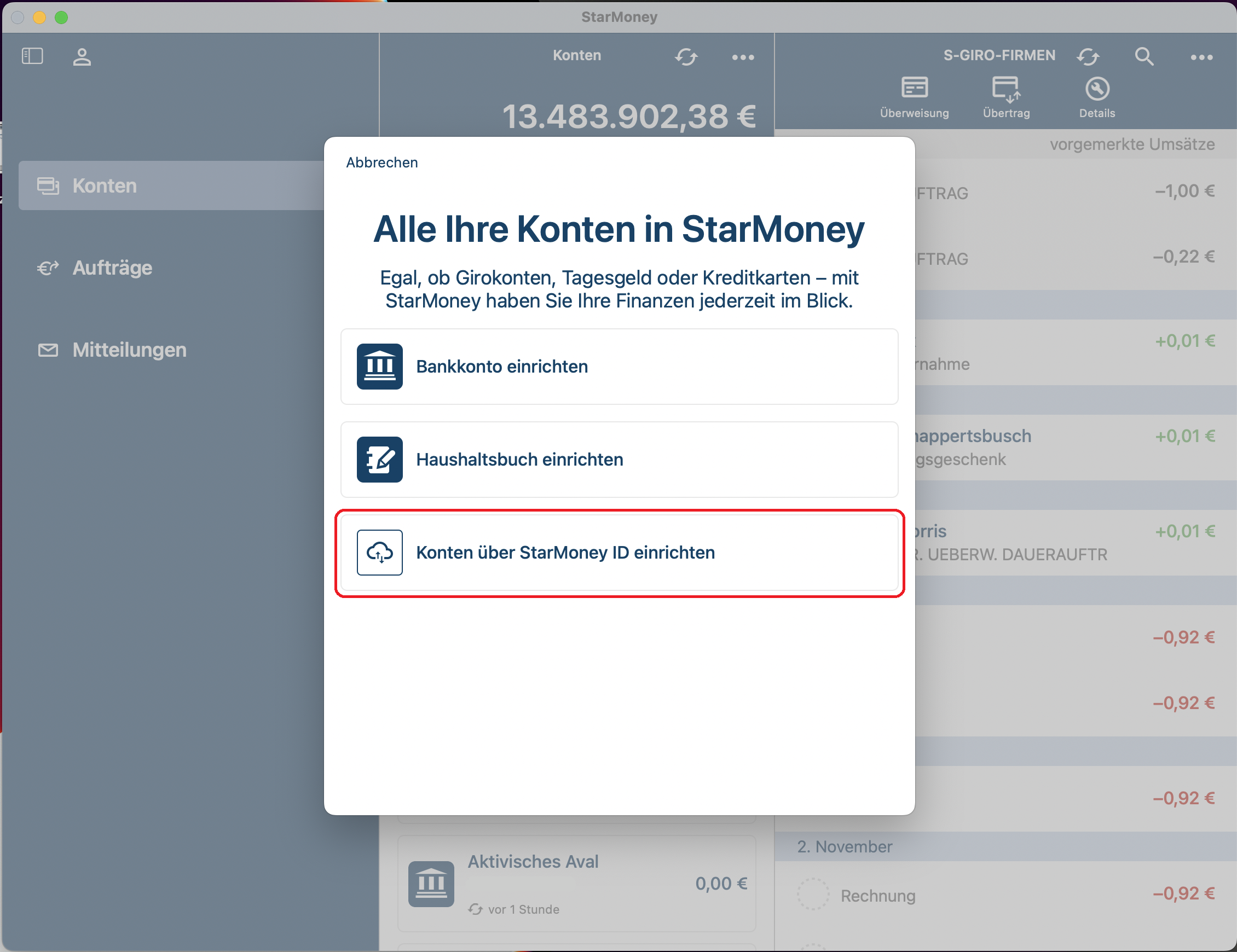
Task: Collapse the sidebar with the panel icon
Action: [x=33, y=56]
